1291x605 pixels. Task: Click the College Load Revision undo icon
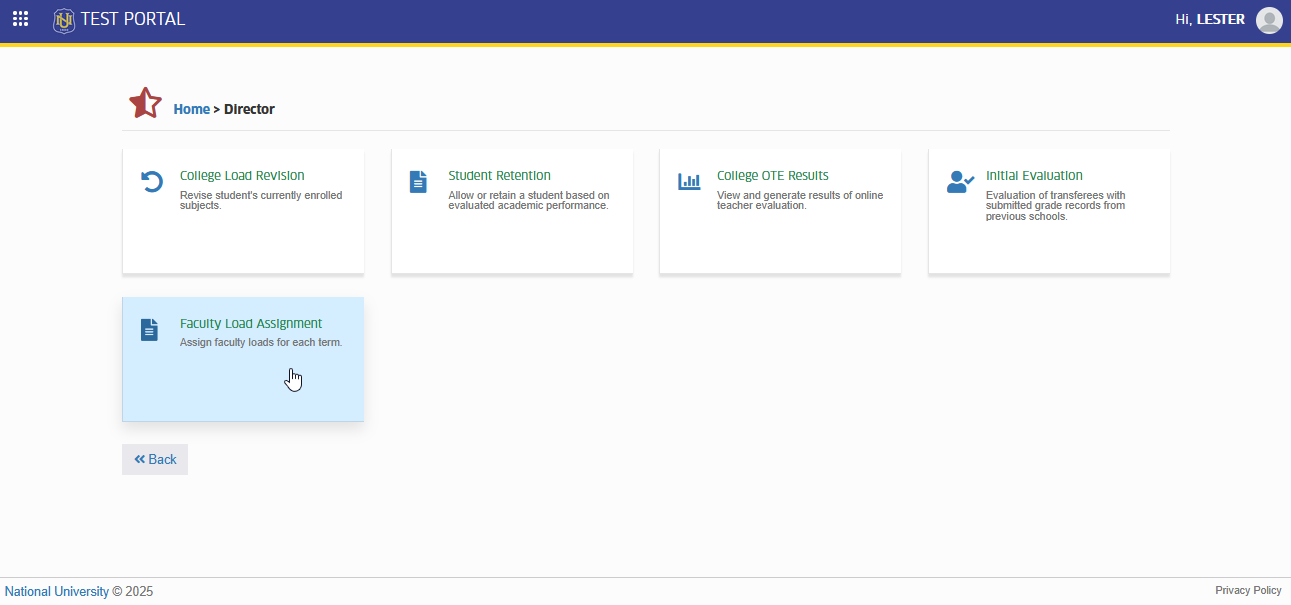[x=151, y=182]
